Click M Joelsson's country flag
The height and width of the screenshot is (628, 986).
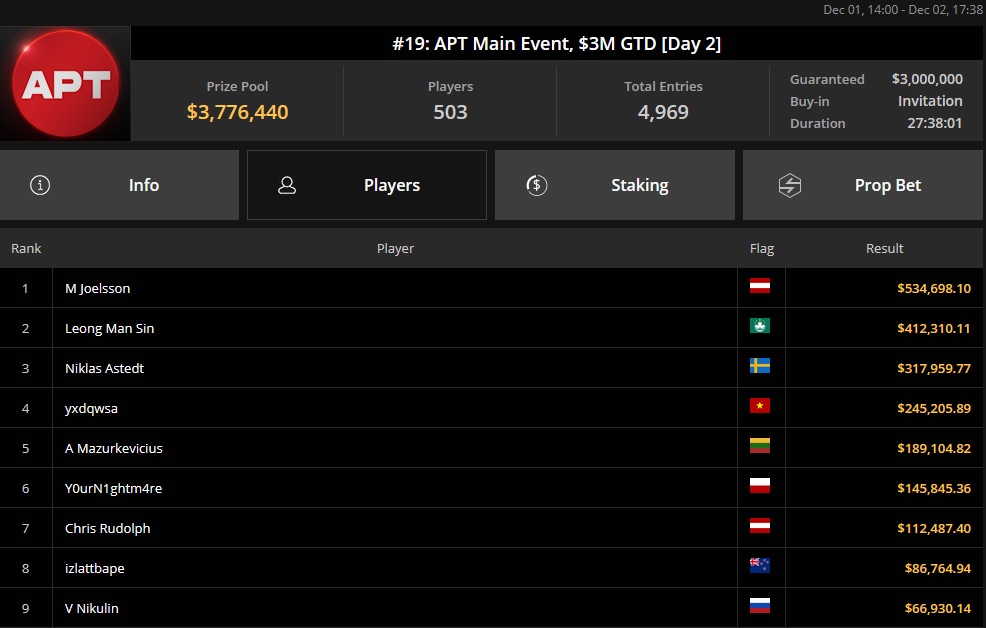click(x=760, y=286)
